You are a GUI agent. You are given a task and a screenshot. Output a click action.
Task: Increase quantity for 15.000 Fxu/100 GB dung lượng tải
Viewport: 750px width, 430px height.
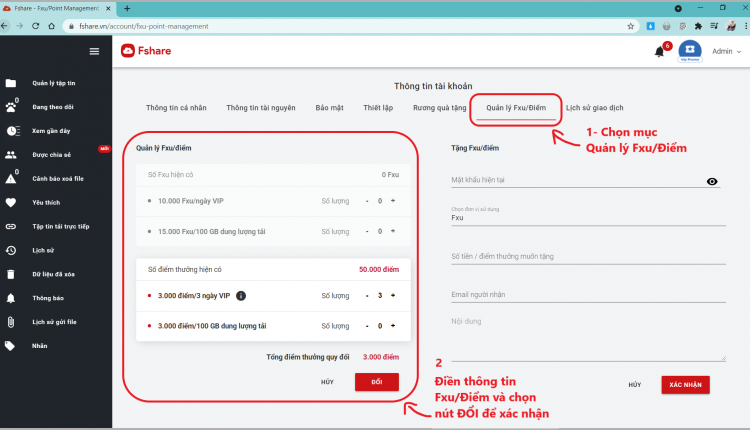click(x=393, y=231)
